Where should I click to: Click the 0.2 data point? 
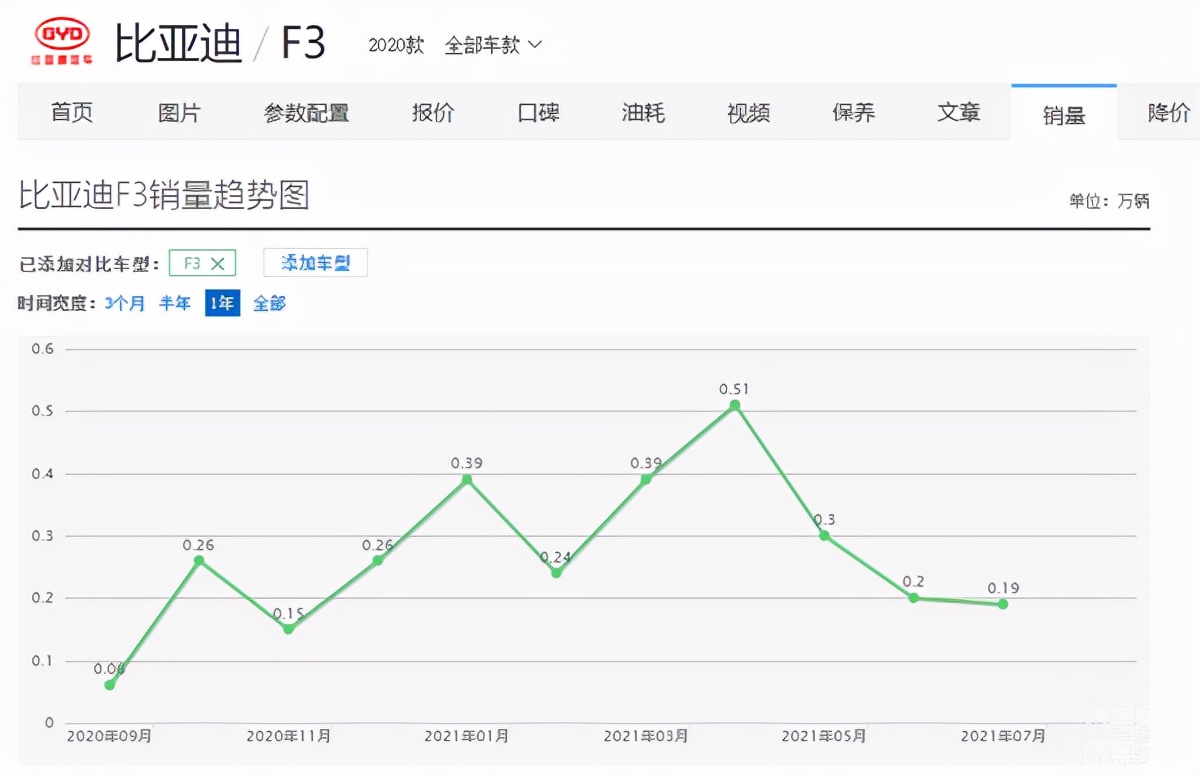[913, 598]
